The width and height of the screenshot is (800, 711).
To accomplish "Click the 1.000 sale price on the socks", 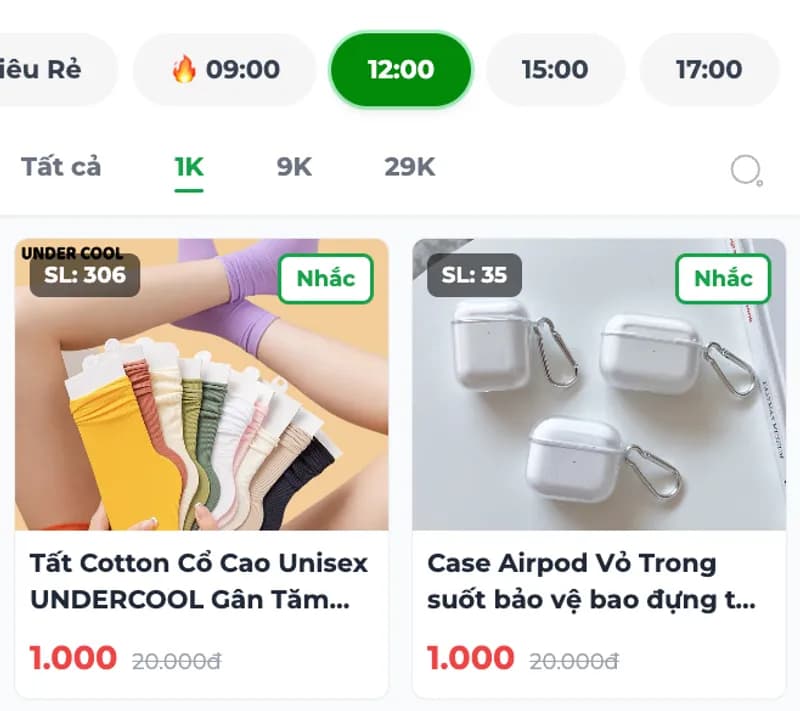I will [70, 658].
